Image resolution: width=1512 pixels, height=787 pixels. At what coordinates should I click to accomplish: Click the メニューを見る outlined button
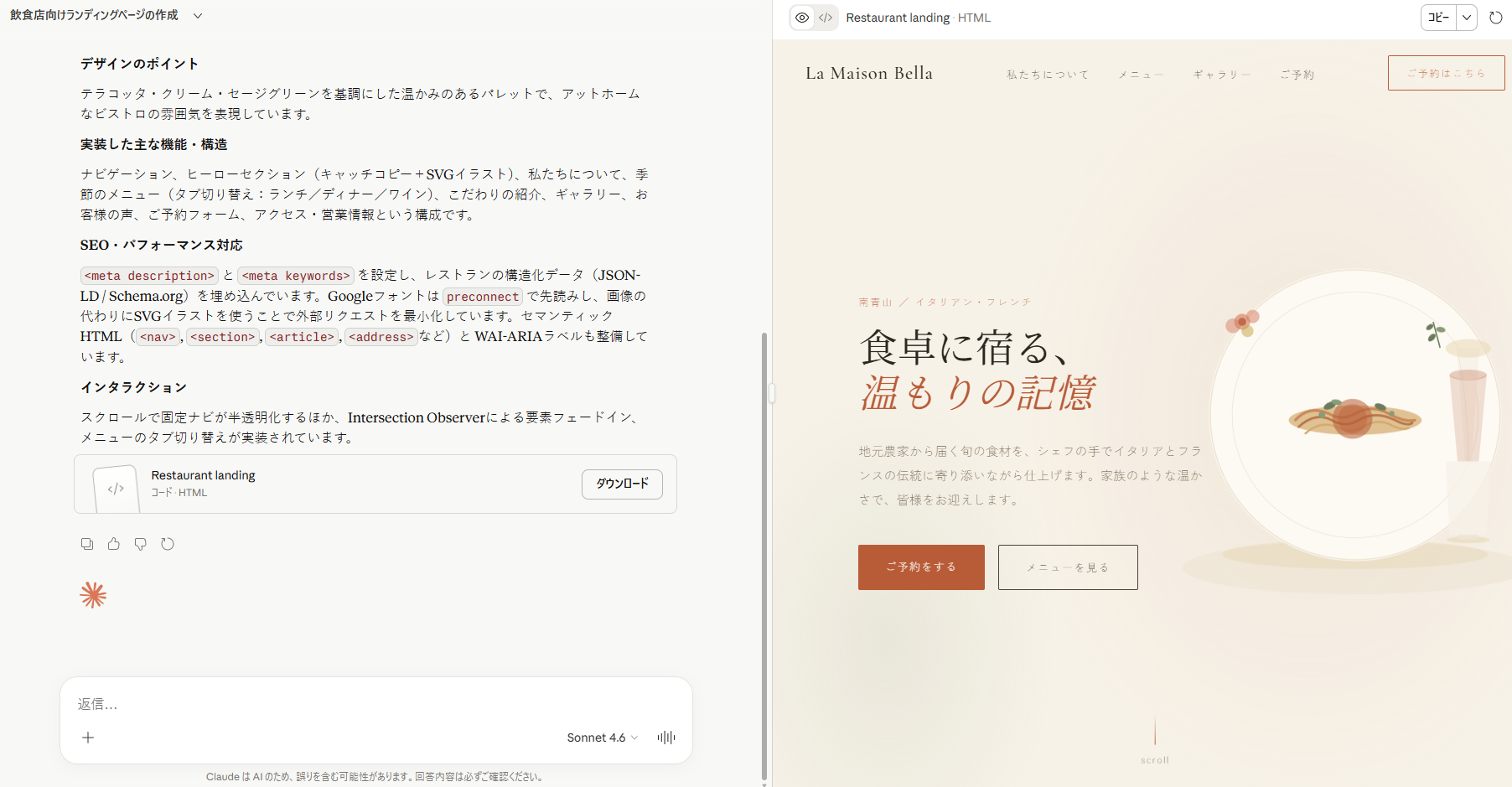click(x=1068, y=567)
